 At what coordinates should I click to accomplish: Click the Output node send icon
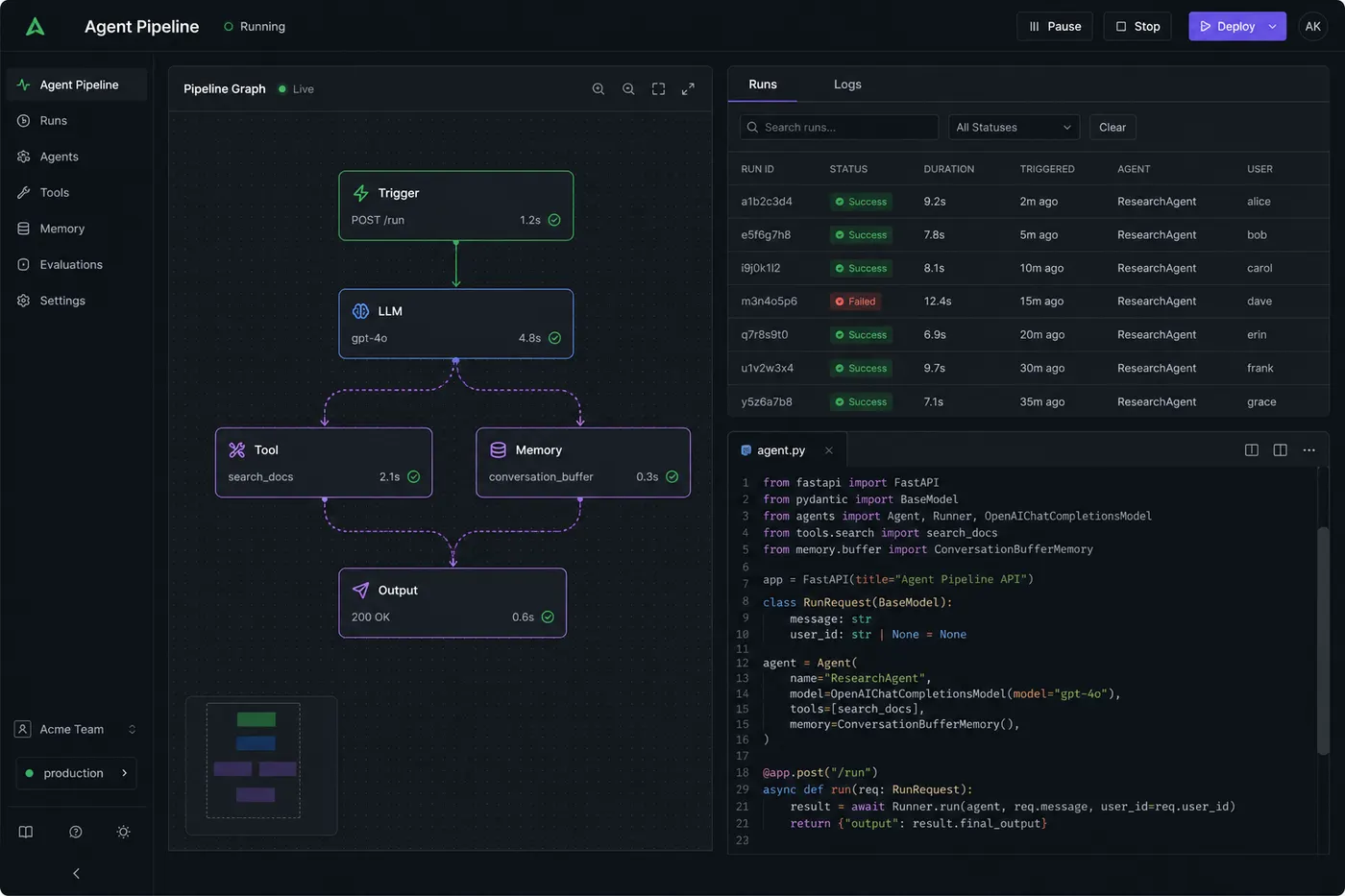[361, 591]
